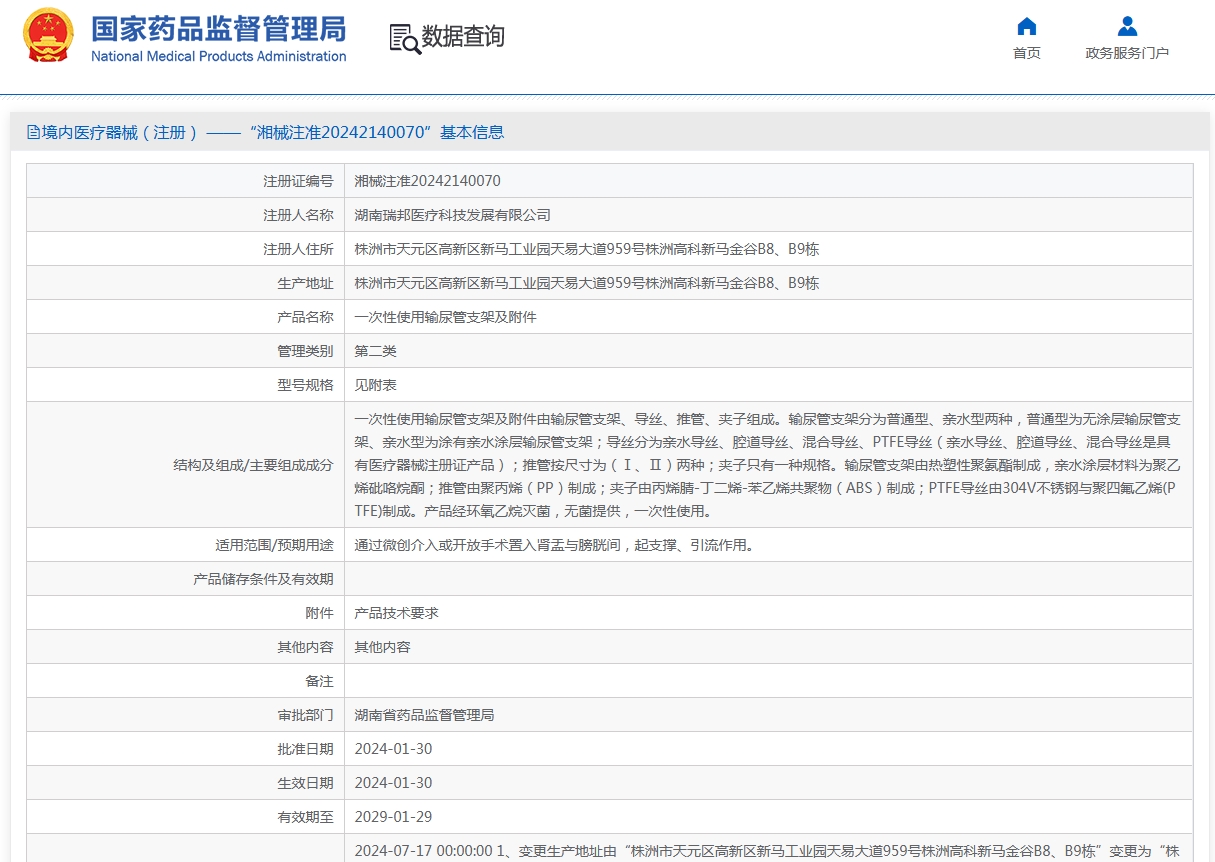
Task: Click the 生产地址 address value
Action: coord(587,283)
